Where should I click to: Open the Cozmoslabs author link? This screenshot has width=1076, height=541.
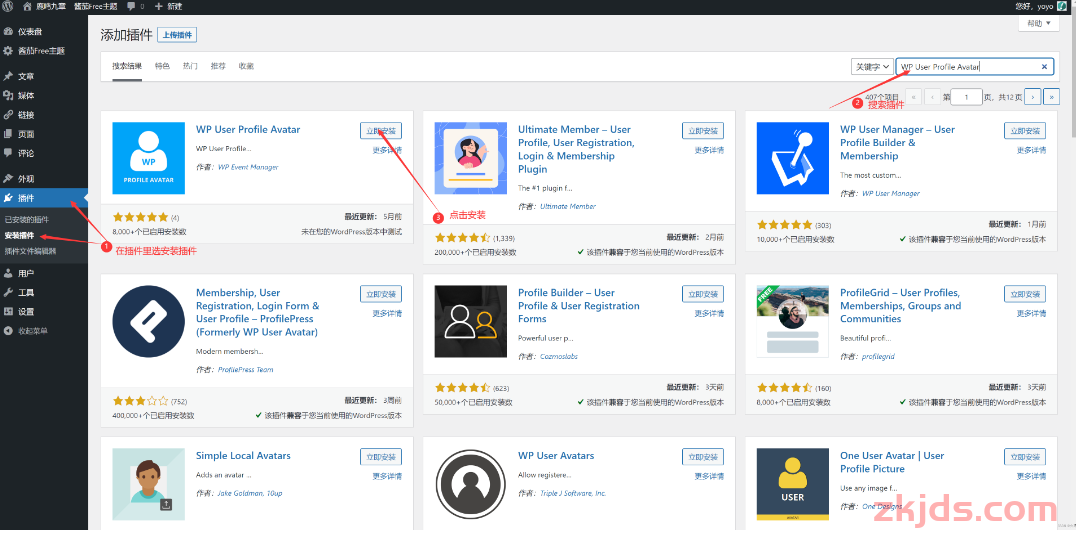(559, 356)
